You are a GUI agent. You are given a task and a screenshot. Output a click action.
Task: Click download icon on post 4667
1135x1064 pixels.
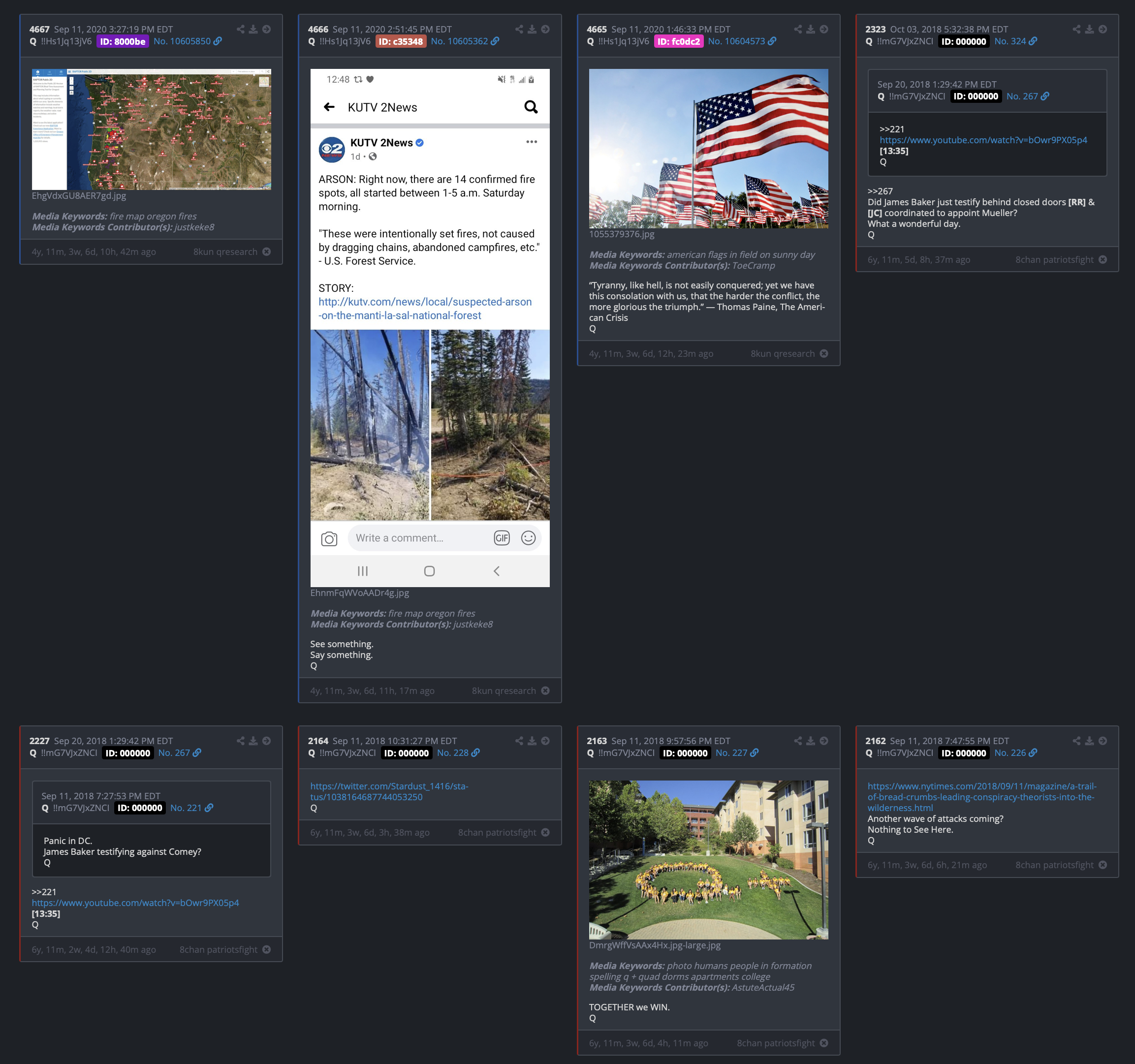click(x=253, y=29)
